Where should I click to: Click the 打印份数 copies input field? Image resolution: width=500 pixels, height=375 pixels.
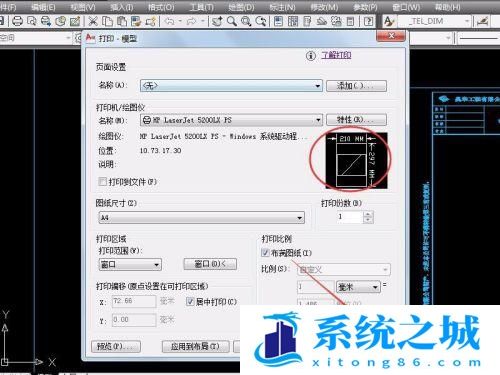pos(349,217)
